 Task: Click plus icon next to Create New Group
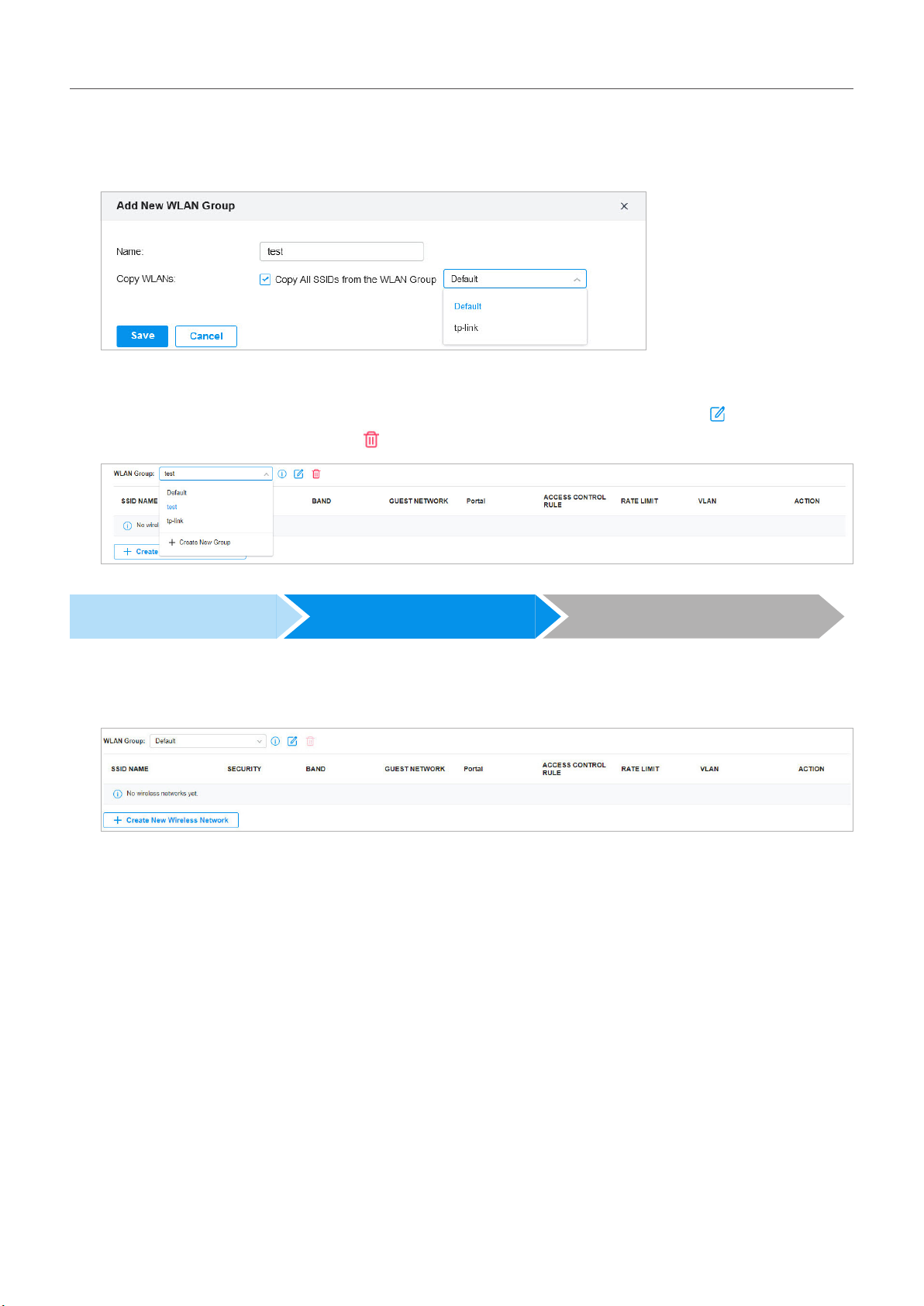pos(172,543)
